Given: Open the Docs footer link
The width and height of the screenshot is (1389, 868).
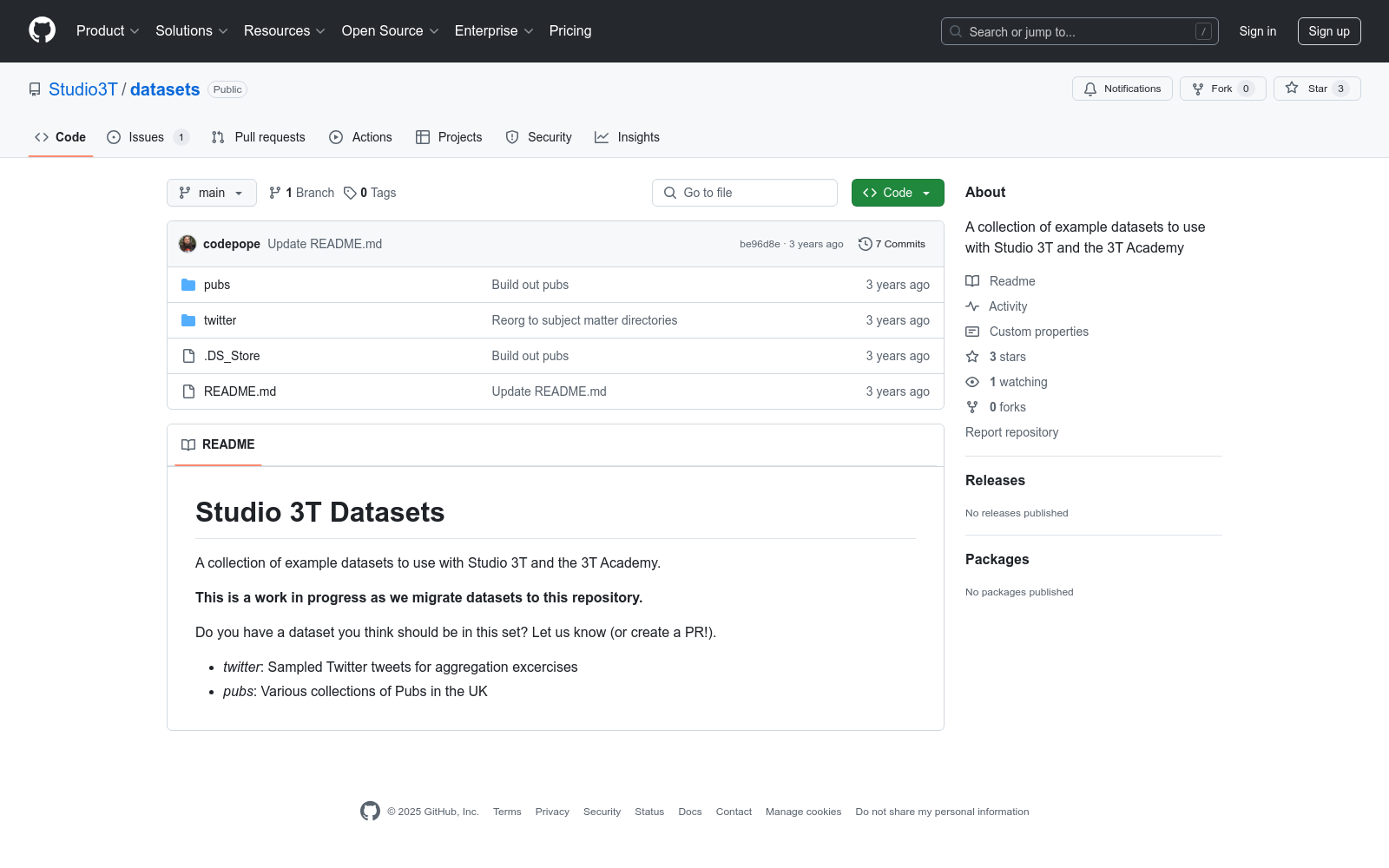Looking at the screenshot, I should [690, 812].
